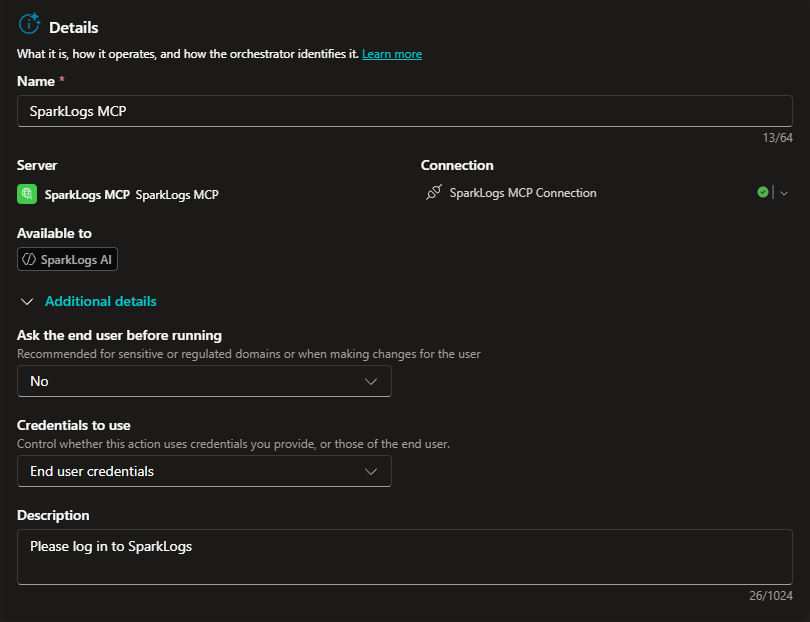Viewport: 810px width, 622px height.
Task: Click the green connection status checkmark
Action: 762,192
